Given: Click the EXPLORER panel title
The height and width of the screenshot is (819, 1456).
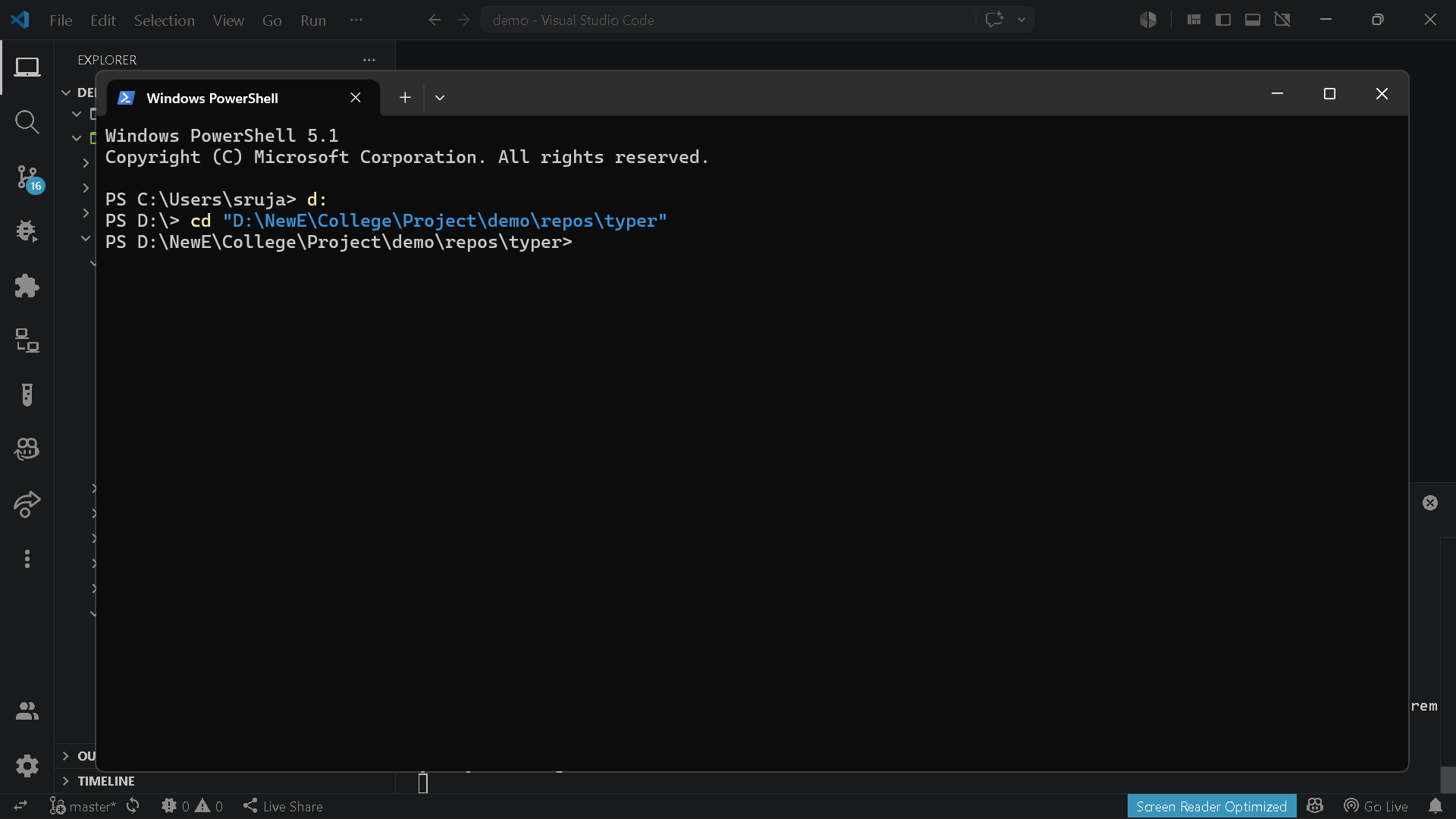Looking at the screenshot, I should click(107, 60).
